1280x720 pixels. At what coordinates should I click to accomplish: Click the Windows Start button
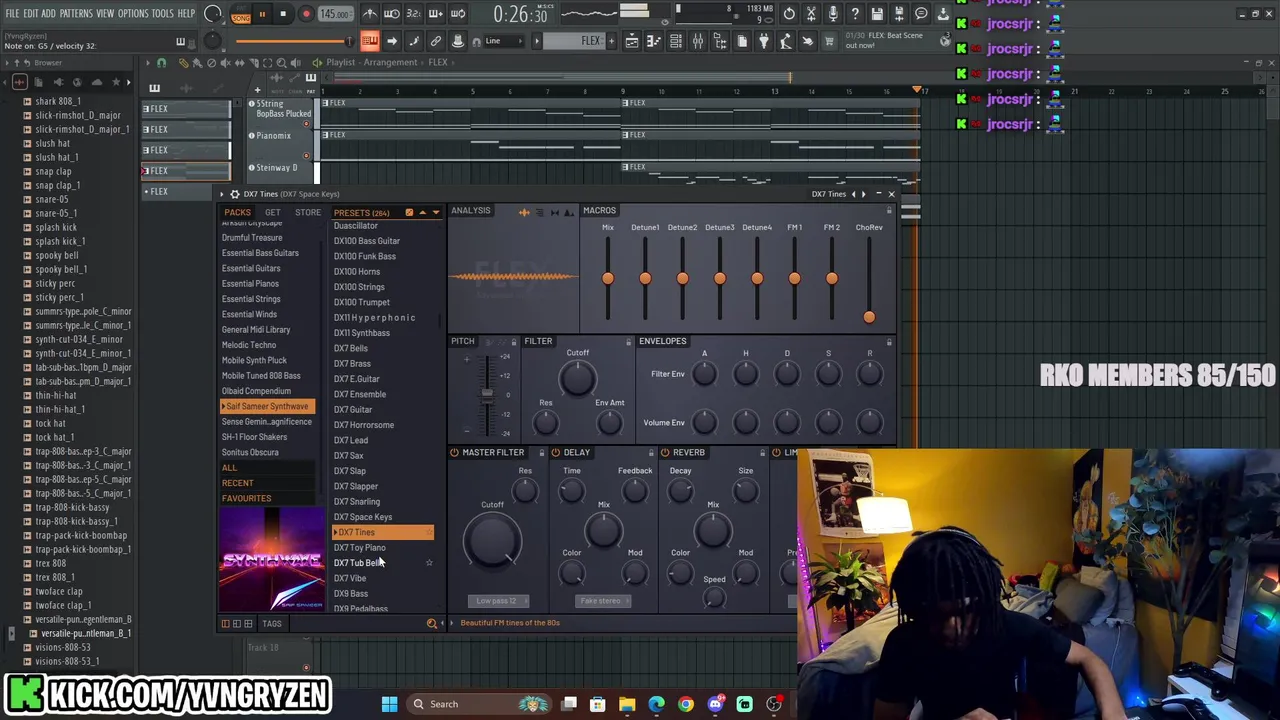tap(389, 704)
